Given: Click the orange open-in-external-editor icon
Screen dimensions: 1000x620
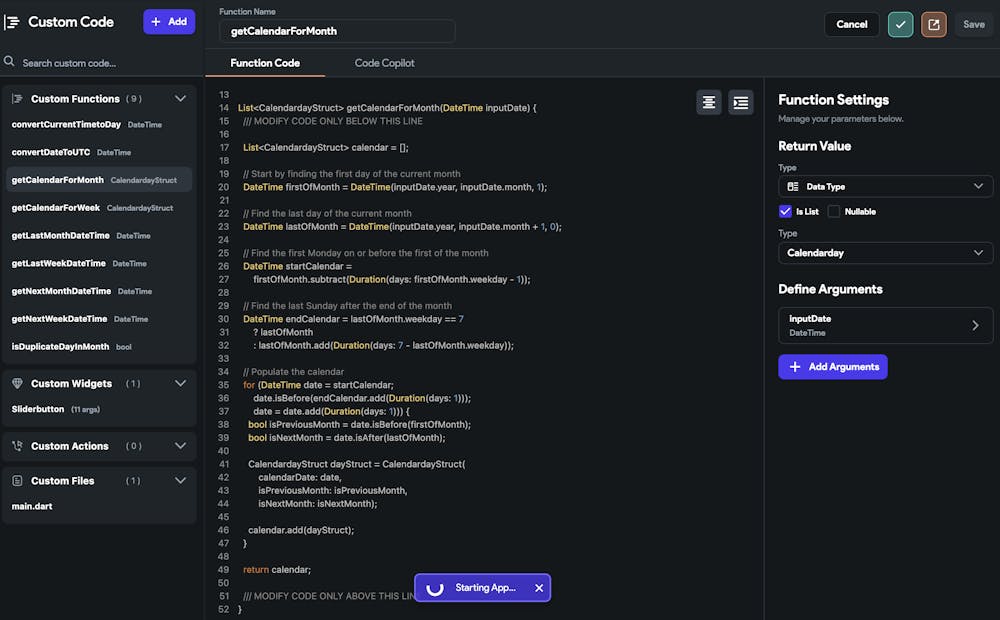Looking at the screenshot, I should coord(935,25).
